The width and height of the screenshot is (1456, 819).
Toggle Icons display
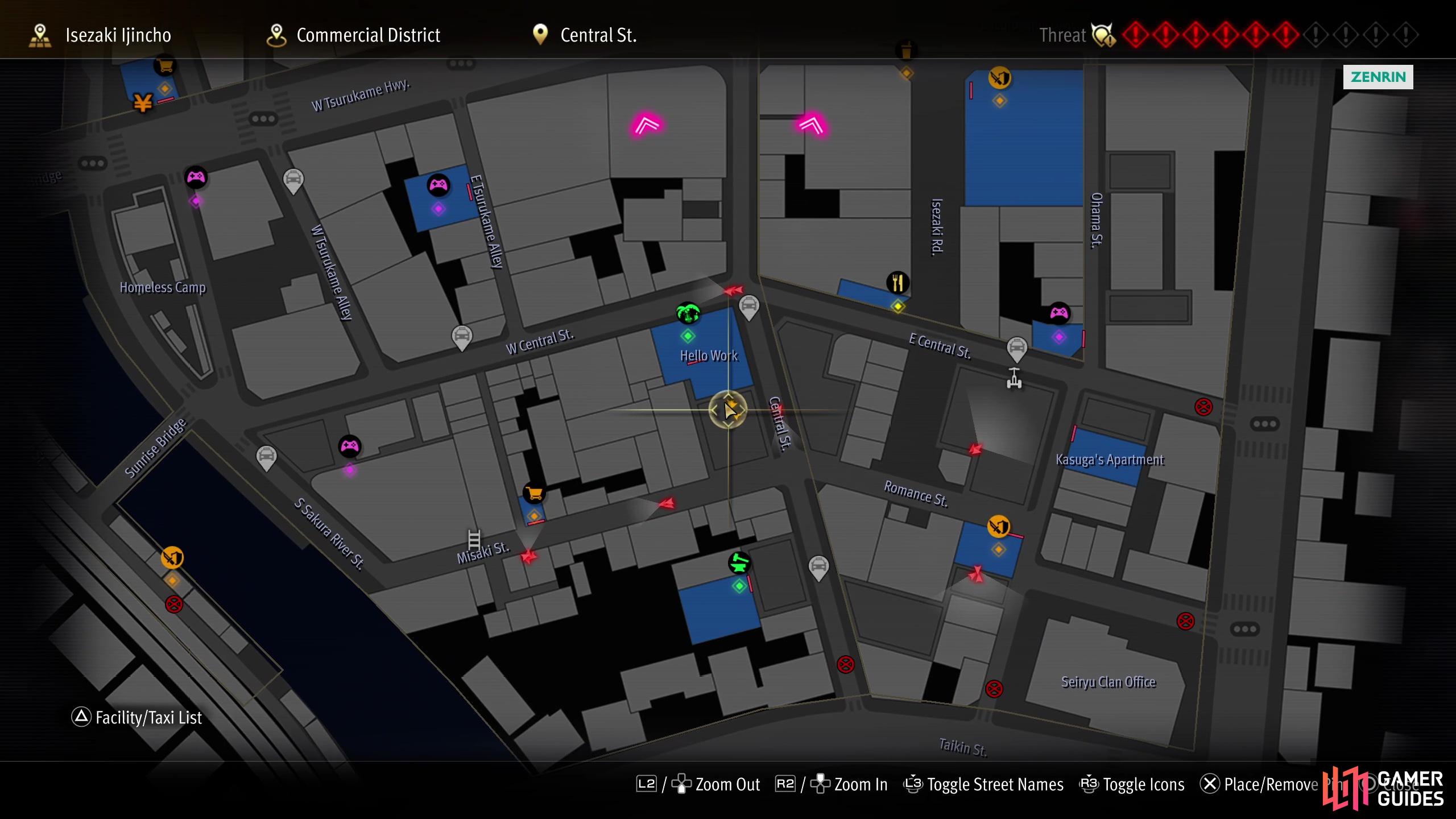(1132, 784)
